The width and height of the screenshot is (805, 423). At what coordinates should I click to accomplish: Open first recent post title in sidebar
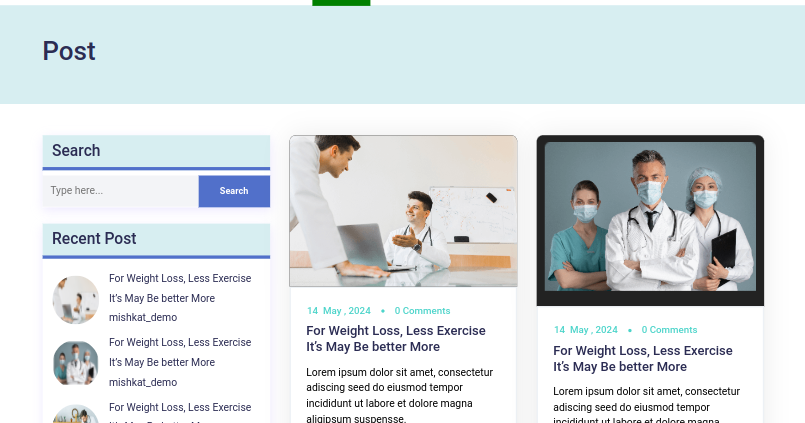coord(180,288)
